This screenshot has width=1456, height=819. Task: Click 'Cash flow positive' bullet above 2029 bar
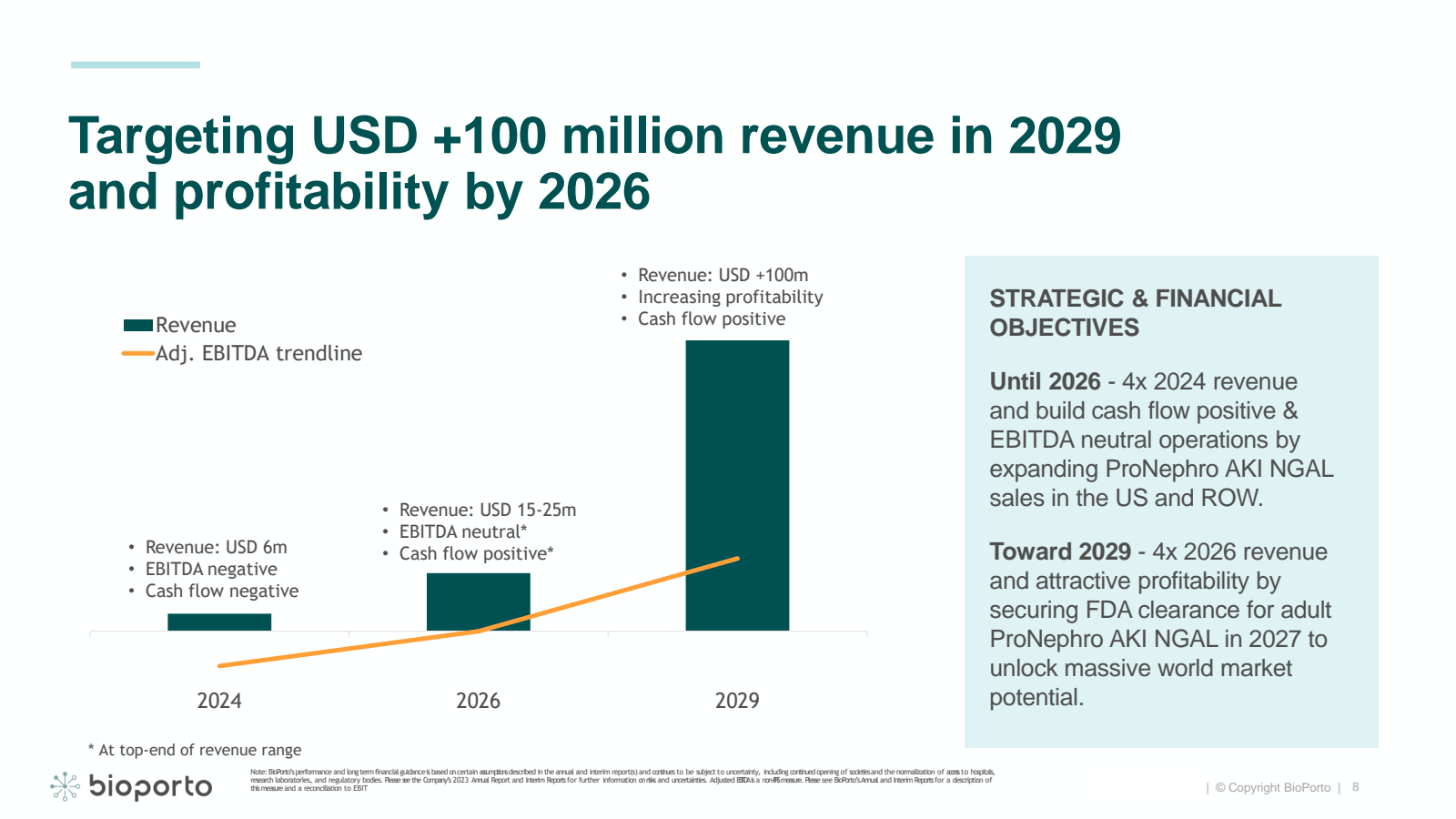(712, 318)
